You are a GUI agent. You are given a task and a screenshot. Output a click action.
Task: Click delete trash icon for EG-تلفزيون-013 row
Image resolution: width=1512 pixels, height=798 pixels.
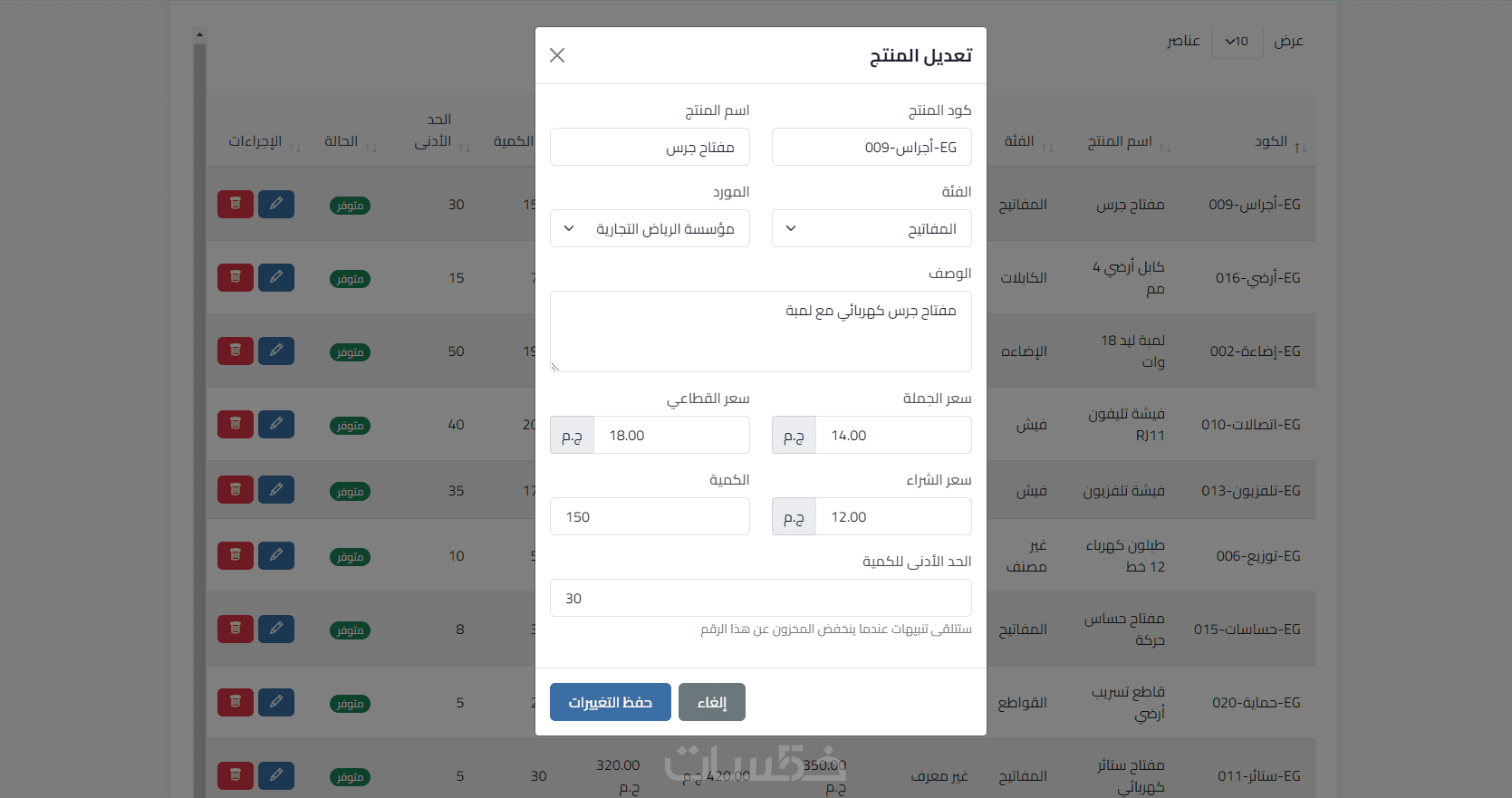[x=236, y=490]
